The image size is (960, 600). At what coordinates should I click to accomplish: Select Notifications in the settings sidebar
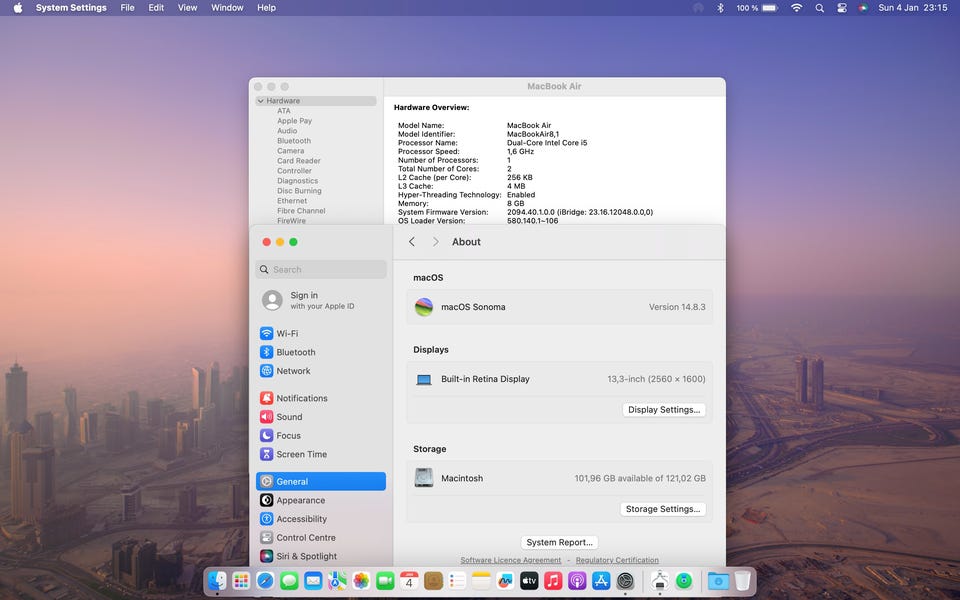[301, 399]
